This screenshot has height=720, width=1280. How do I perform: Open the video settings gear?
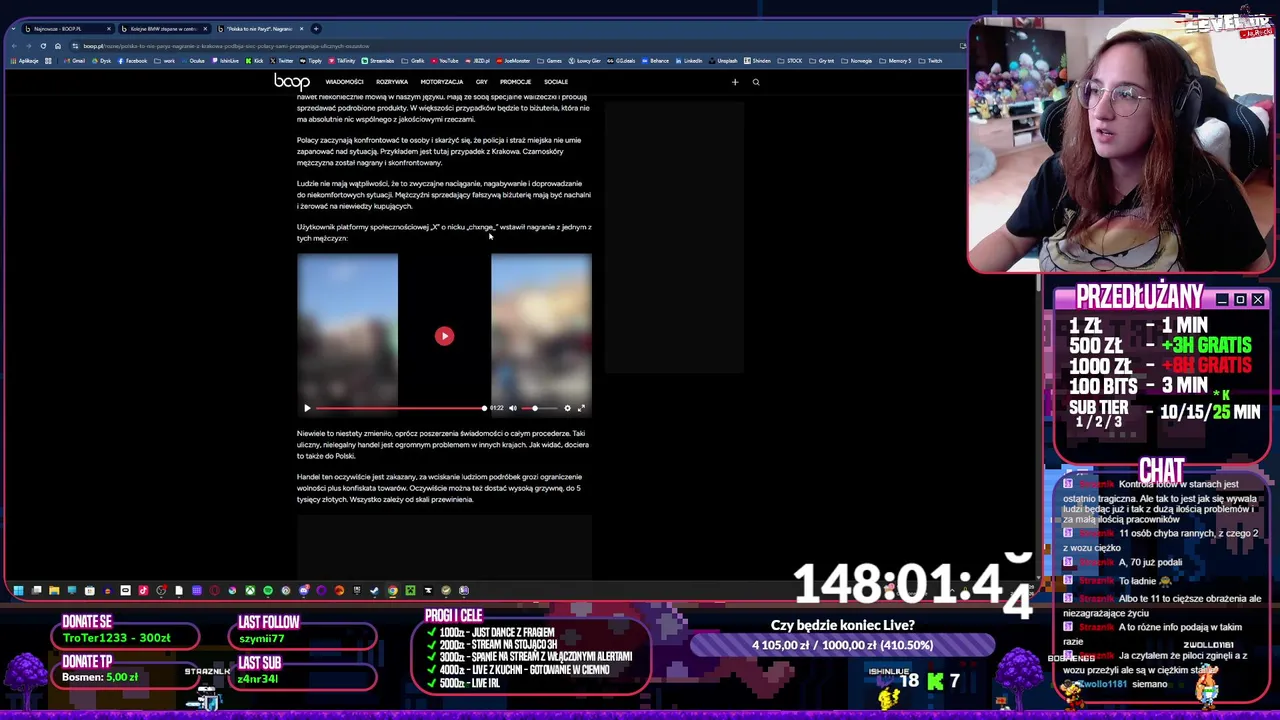[567, 408]
